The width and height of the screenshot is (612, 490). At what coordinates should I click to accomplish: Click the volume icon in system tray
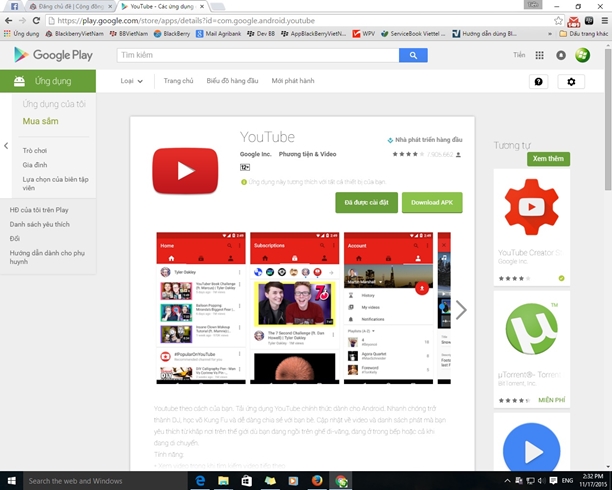[x=541, y=481]
